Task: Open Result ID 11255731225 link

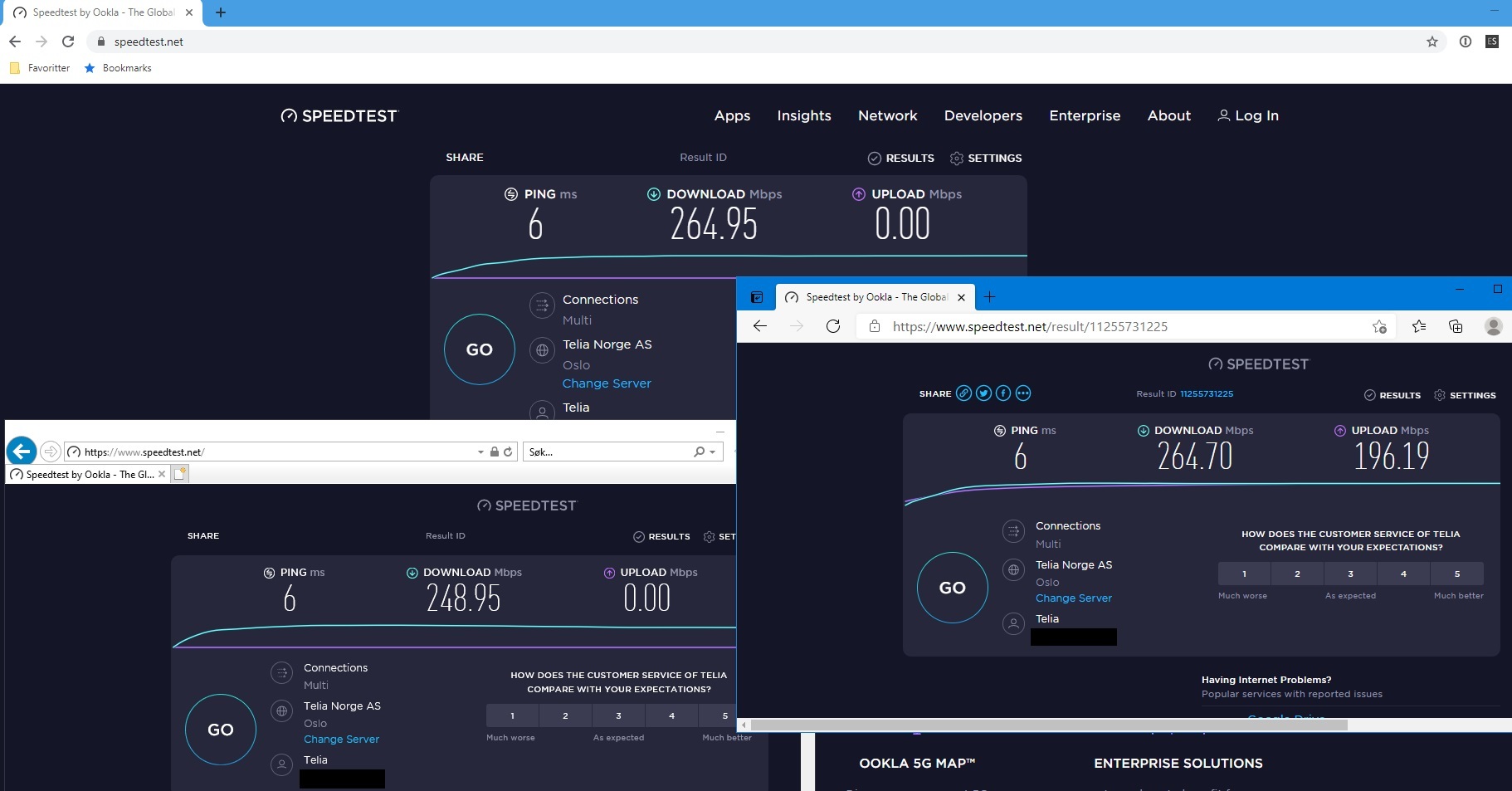Action: (1207, 394)
